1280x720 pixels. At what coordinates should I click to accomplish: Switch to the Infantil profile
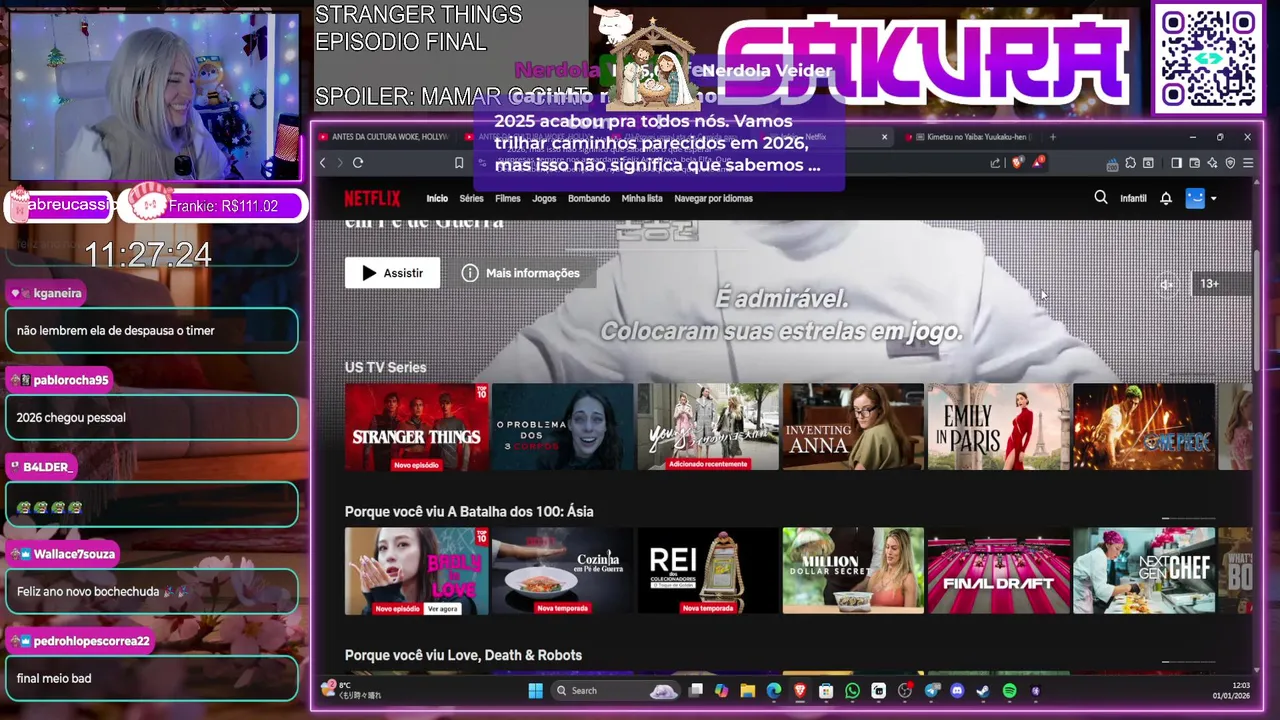[1133, 198]
